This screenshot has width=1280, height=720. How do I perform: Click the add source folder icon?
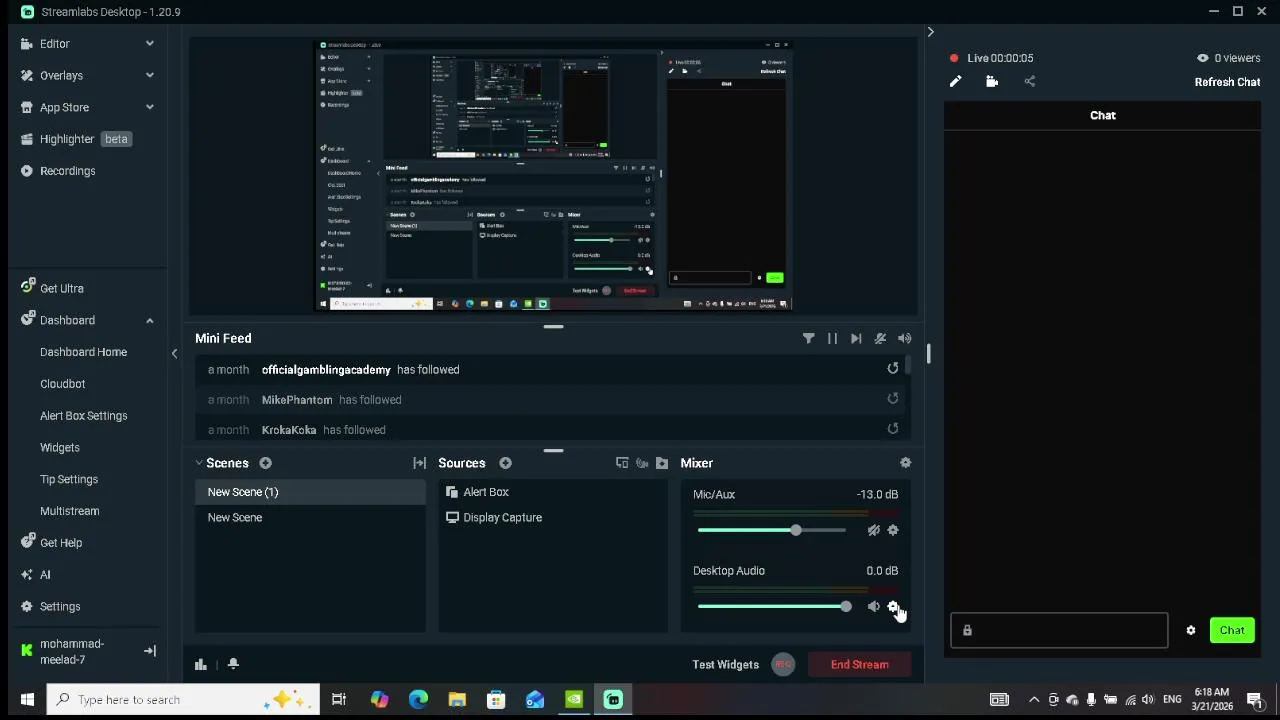coord(662,463)
